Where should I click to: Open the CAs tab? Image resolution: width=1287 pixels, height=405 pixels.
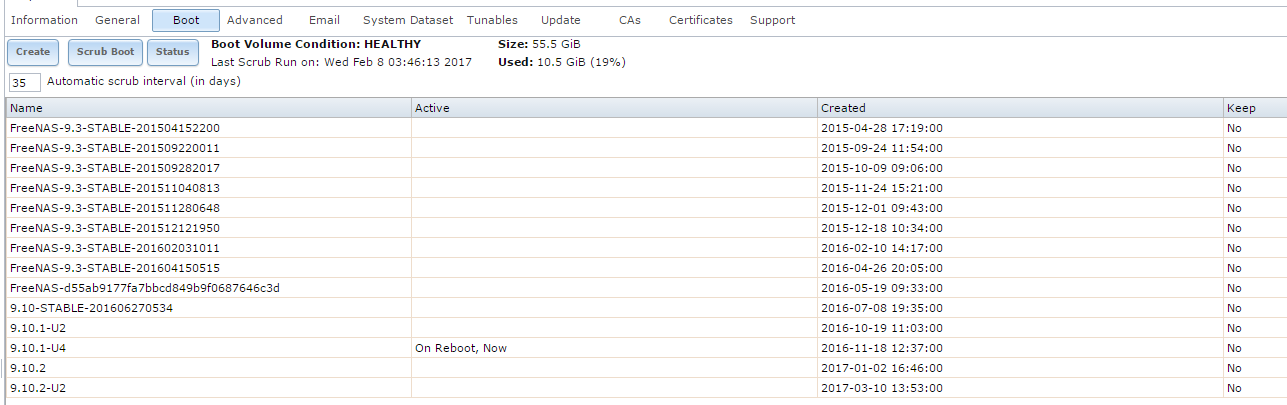pyautogui.click(x=630, y=20)
